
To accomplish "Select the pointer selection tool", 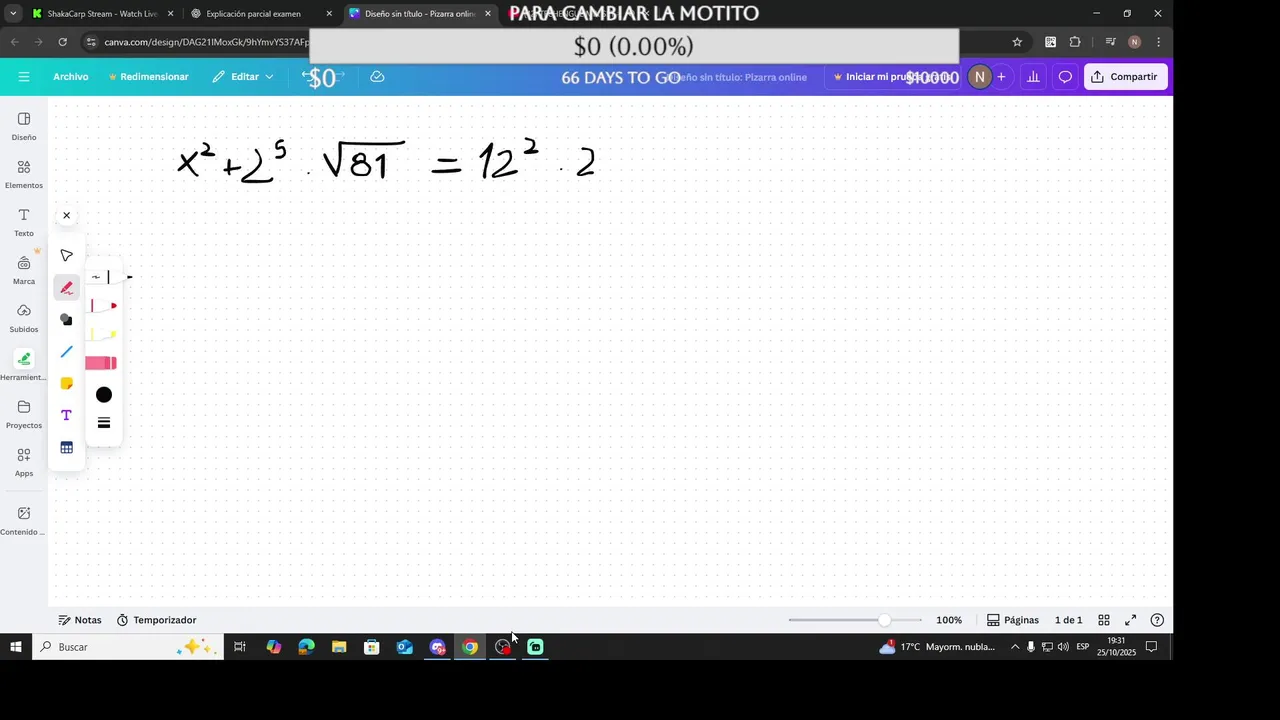I will 67,256.
